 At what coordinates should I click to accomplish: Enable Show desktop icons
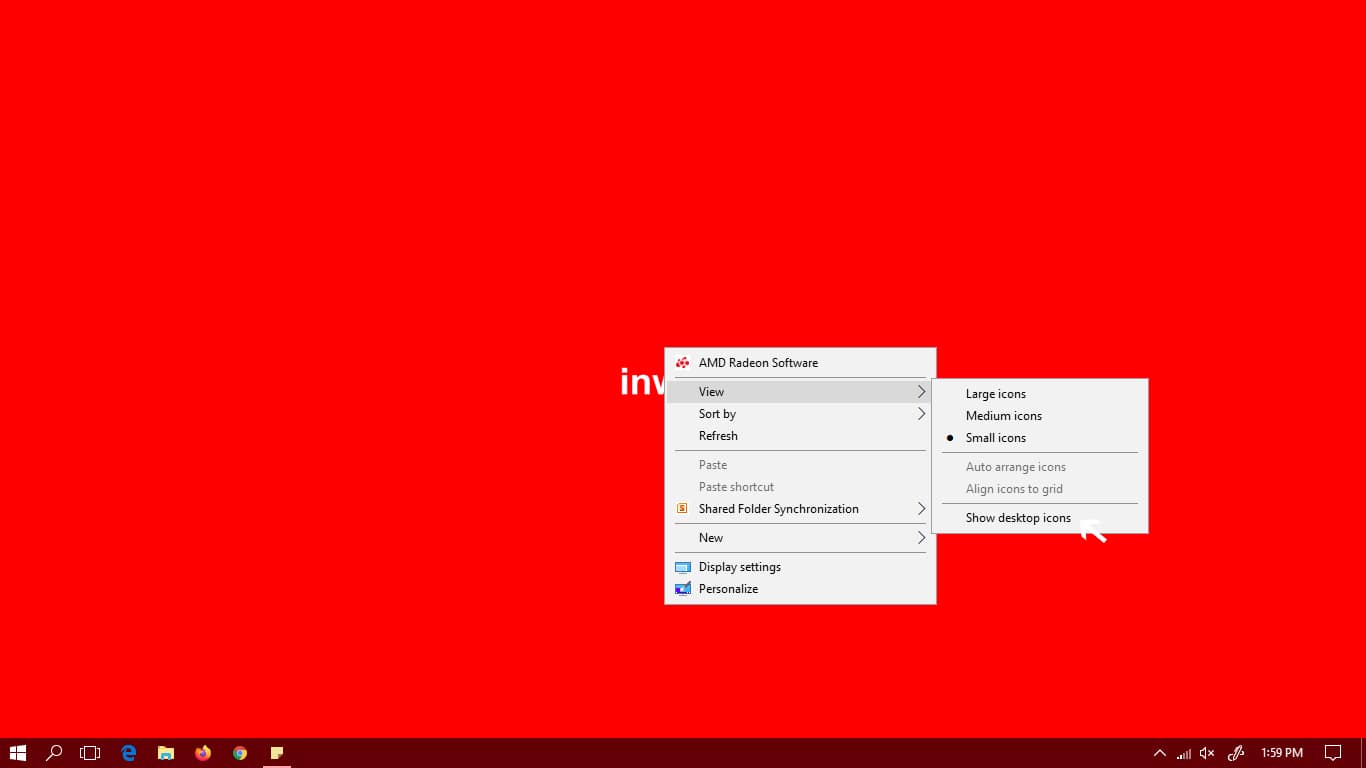(x=1018, y=517)
